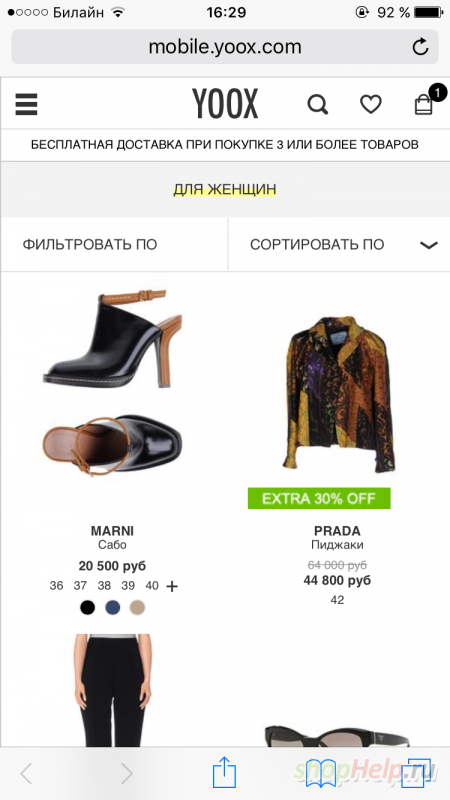Open the Фильтровать по filter panel
This screenshot has width=450, height=800.
(x=114, y=244)
